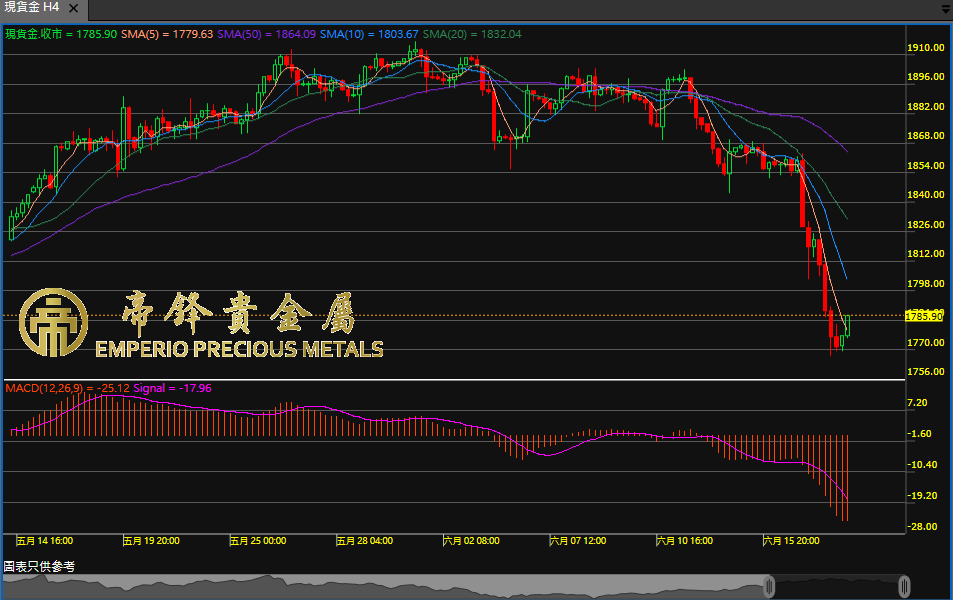The image size is (956, 600).
Task: Click the yellow current price tag 1785.90
Action: 923,316
